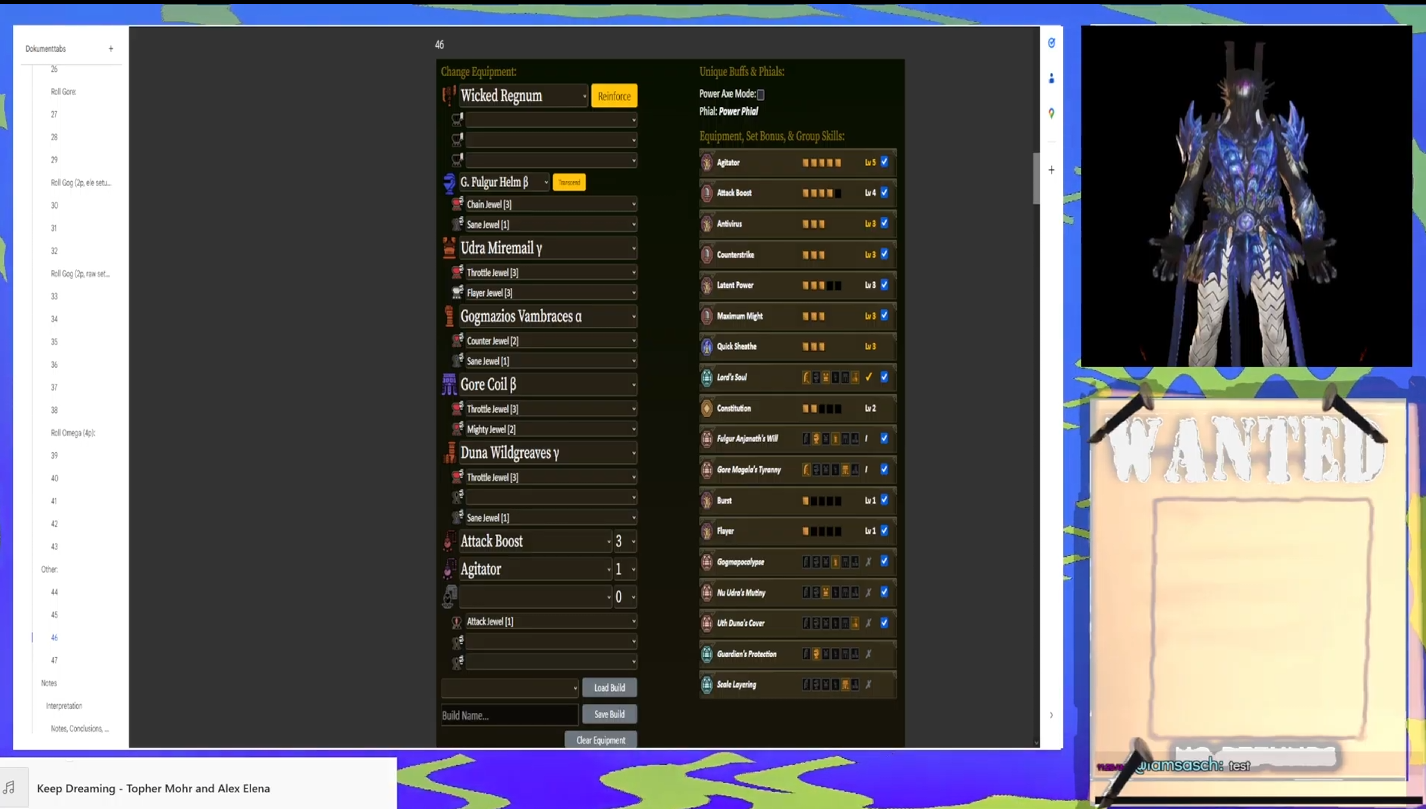The height and width of the screenshot is (809, 1426).
Task: Uncheck the Latent Power checkbox
Action: coord(884,285)
